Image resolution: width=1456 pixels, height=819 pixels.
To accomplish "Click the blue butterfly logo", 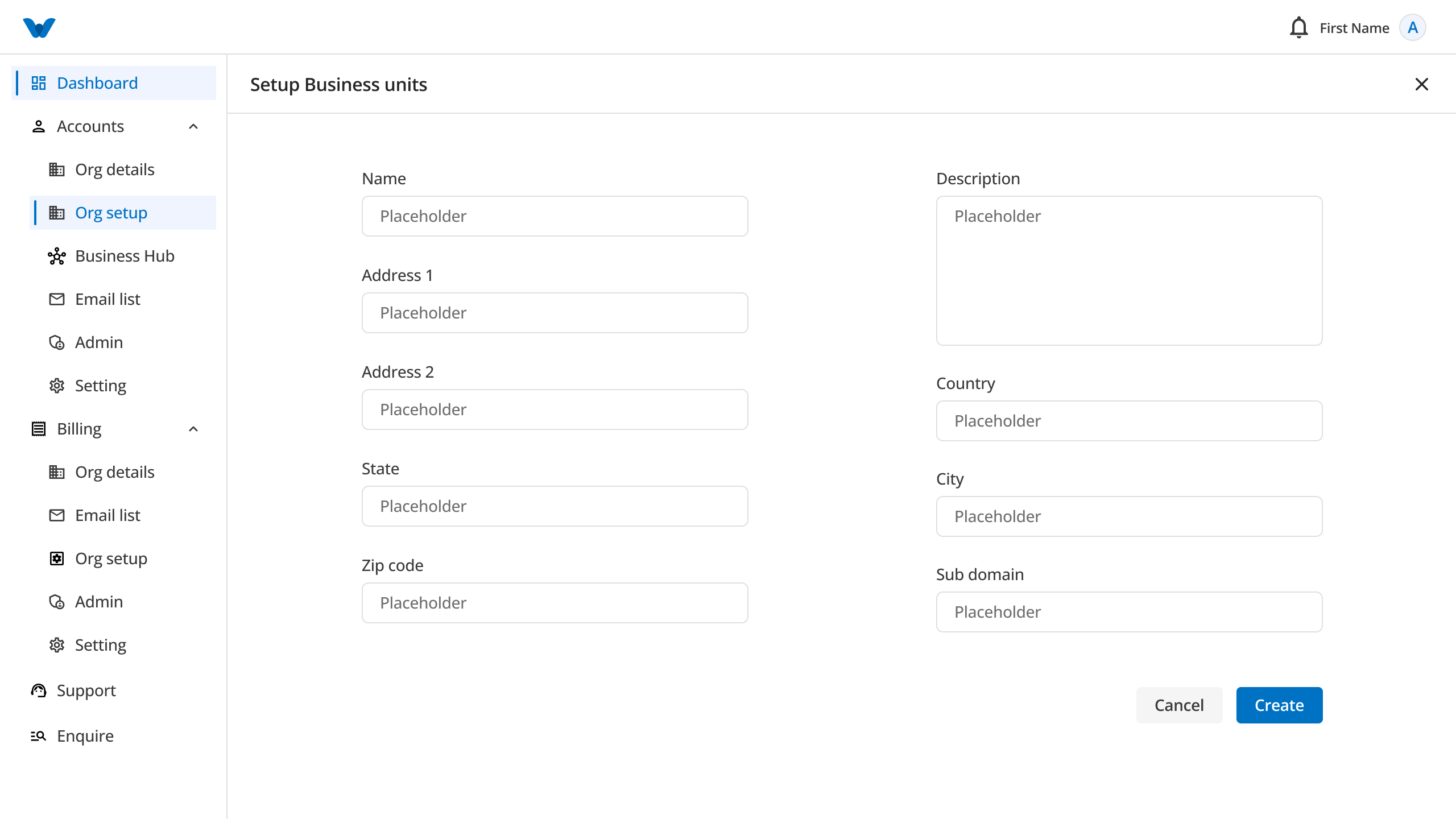I will point(39,28).
